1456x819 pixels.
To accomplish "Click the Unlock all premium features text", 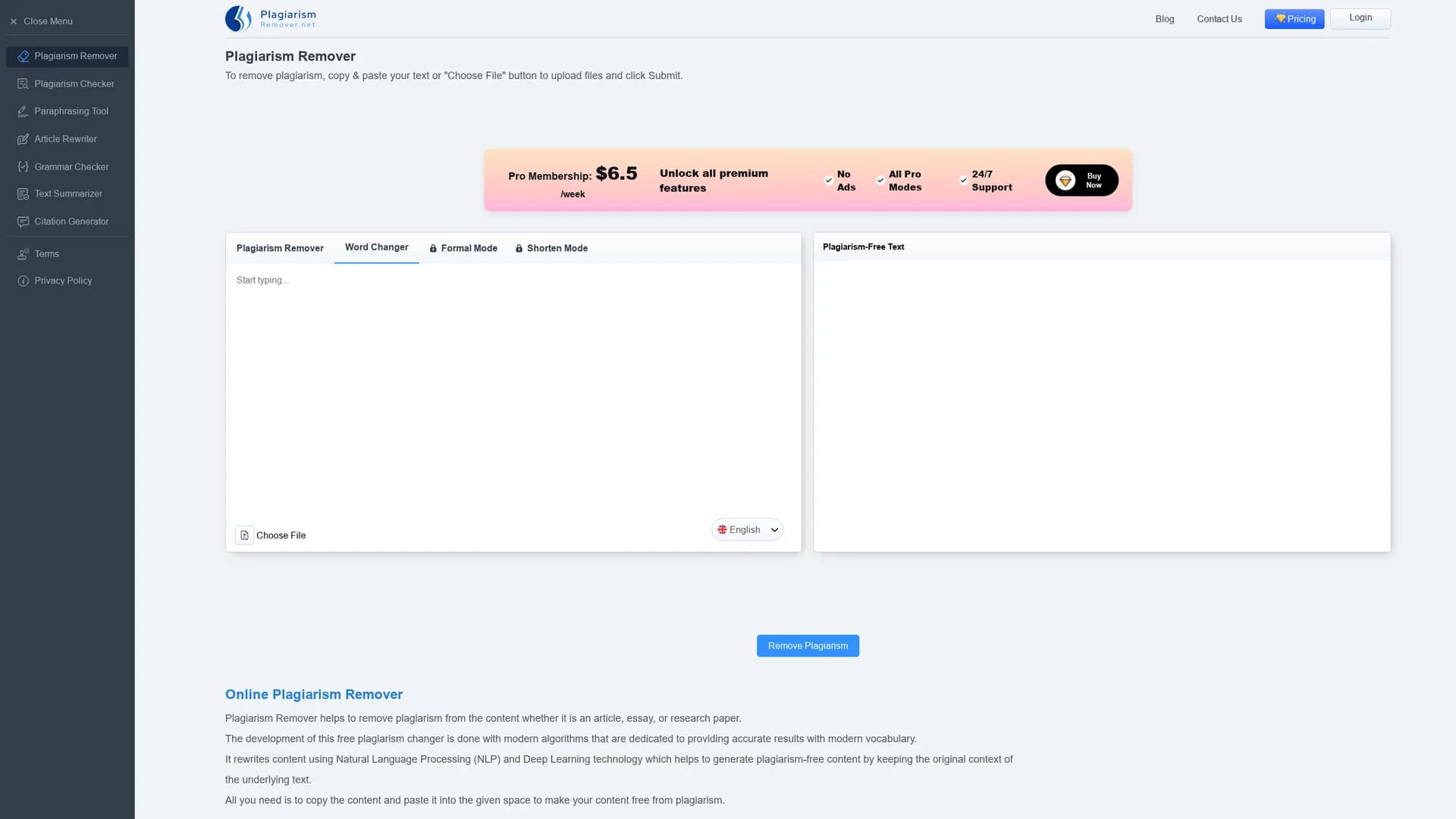I will [714, 180].
